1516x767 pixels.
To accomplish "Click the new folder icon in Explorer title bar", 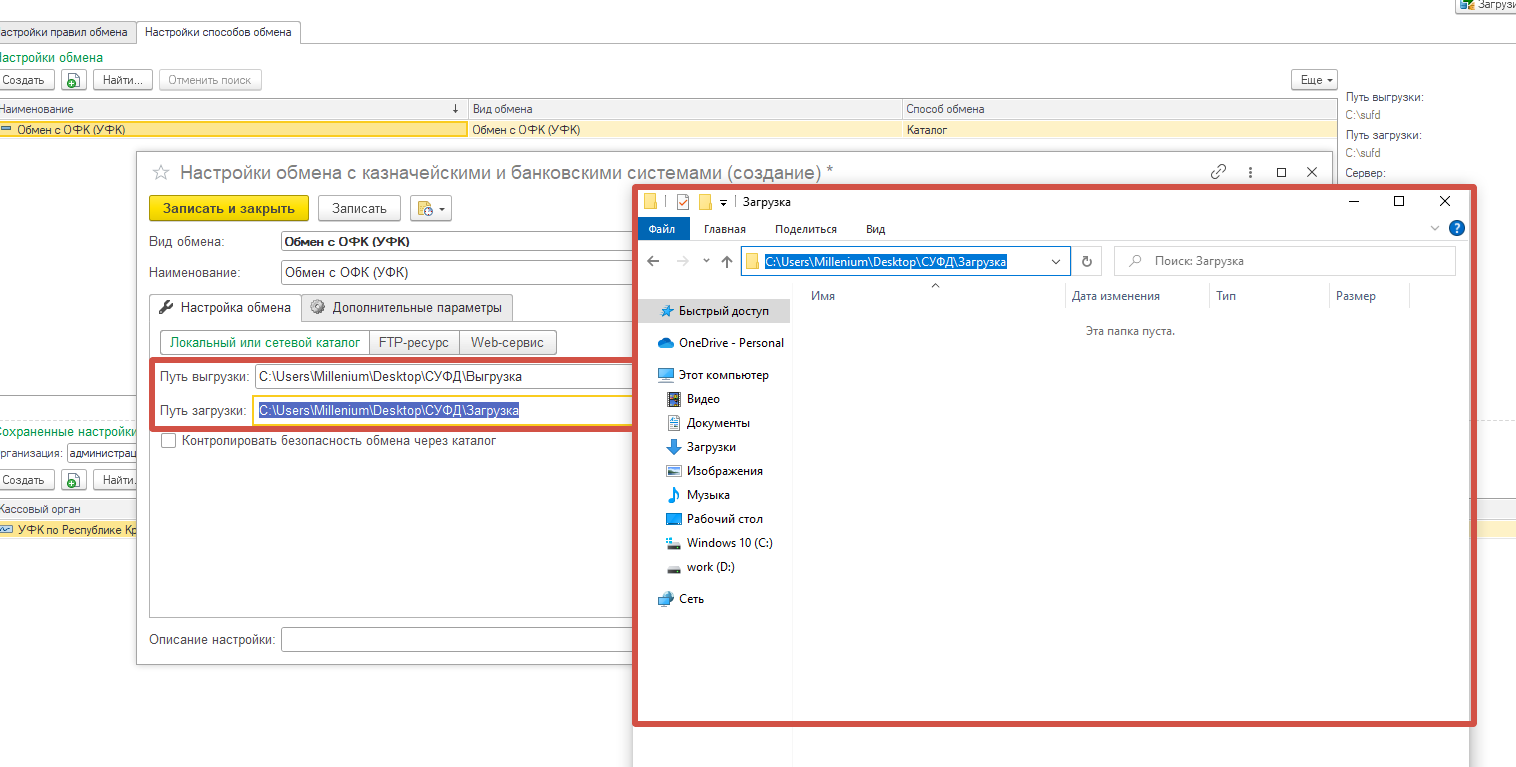I will point(705,202).
